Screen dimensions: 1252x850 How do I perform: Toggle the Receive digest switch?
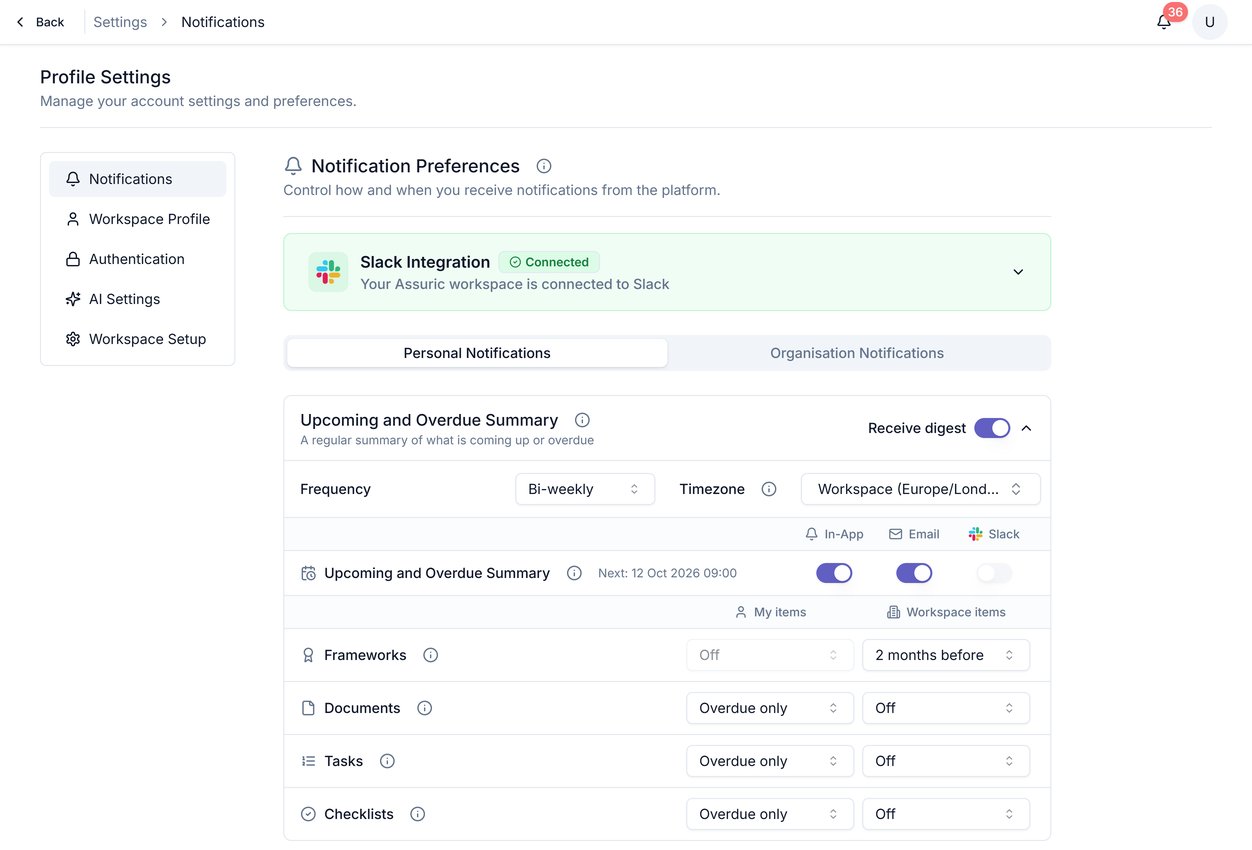tap(992, 428)
